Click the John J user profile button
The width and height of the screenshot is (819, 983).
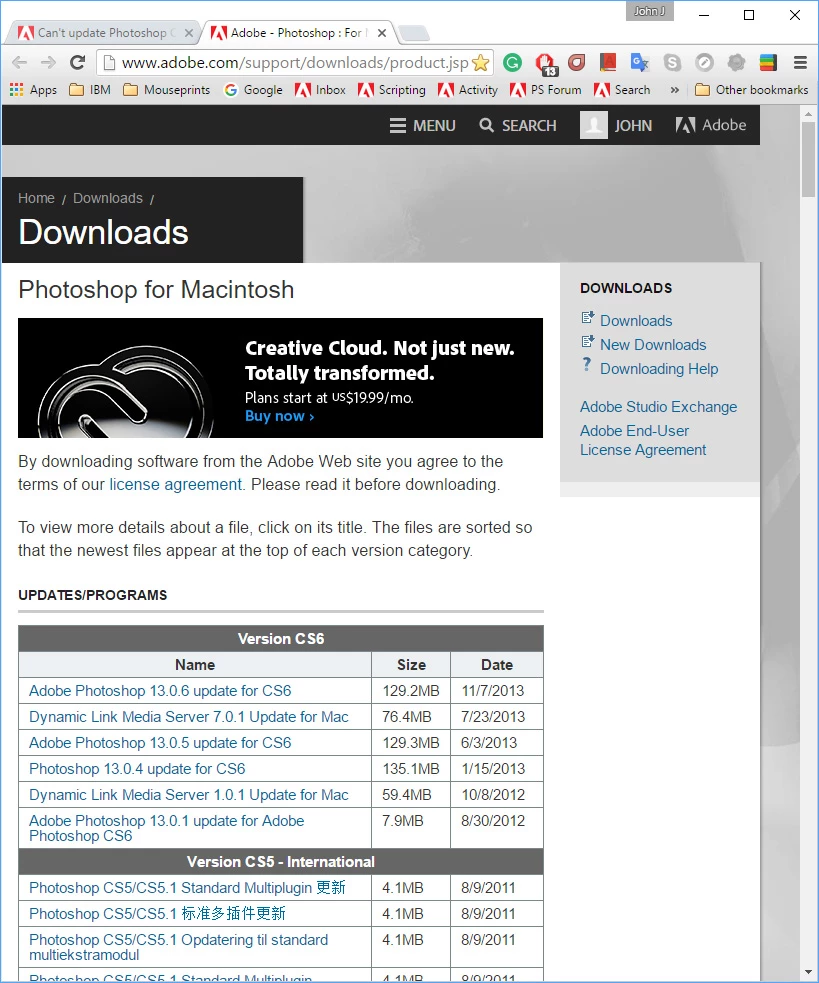649,11
